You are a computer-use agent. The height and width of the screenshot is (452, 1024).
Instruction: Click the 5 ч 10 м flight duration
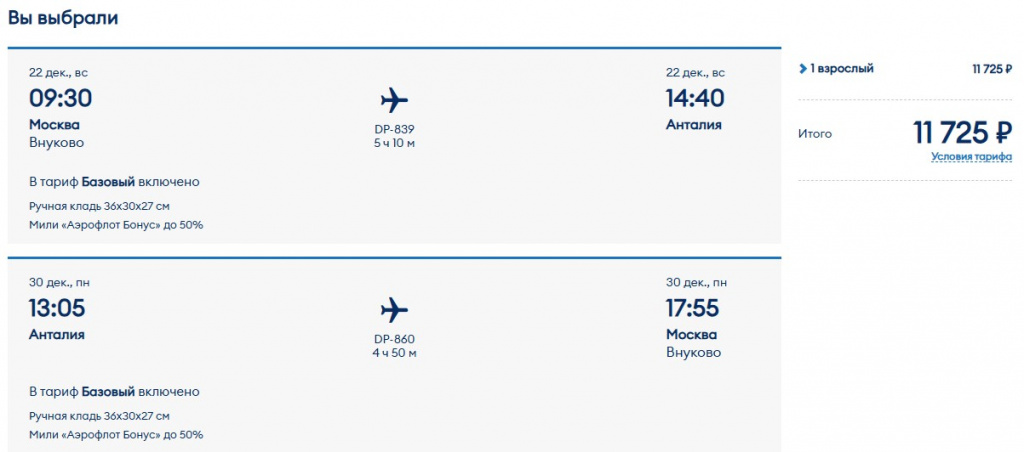tap(394, 143)
